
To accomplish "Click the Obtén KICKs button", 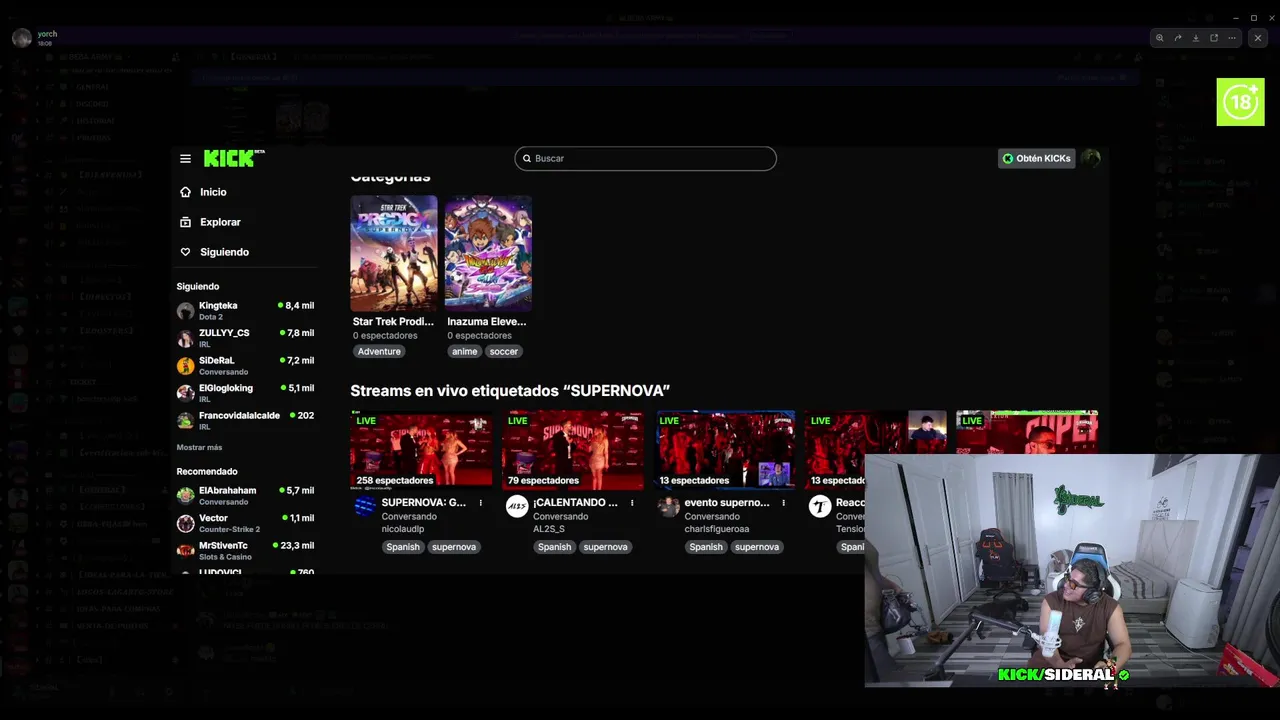I will tap(1036, 158).
